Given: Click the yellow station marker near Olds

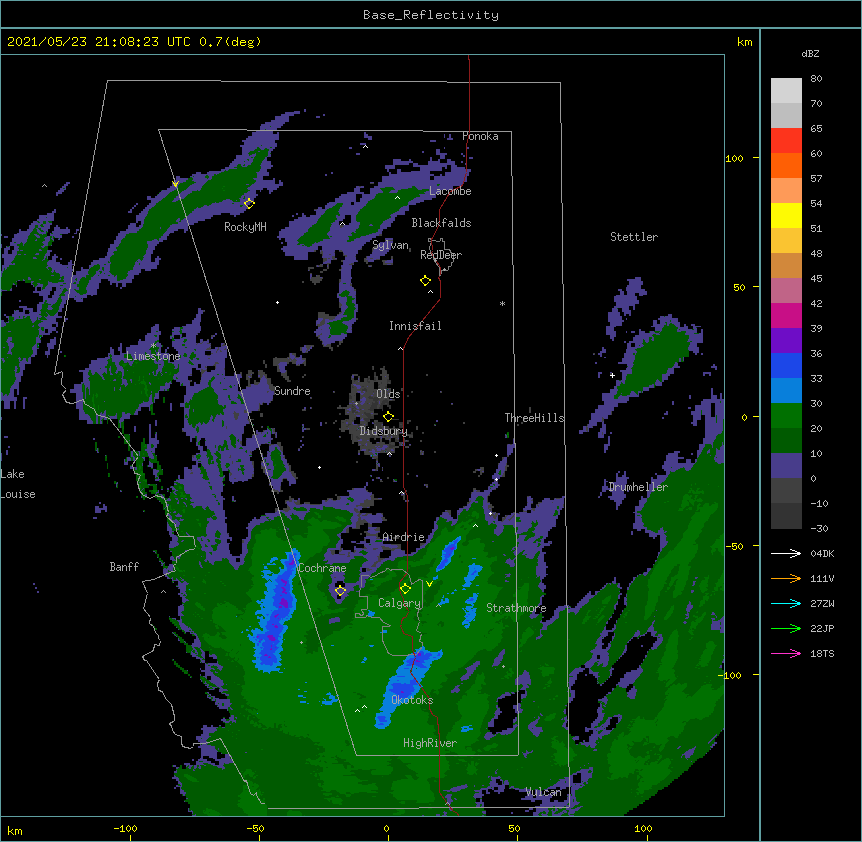Looking at the screenshot, I should click(x=388, y=417).
